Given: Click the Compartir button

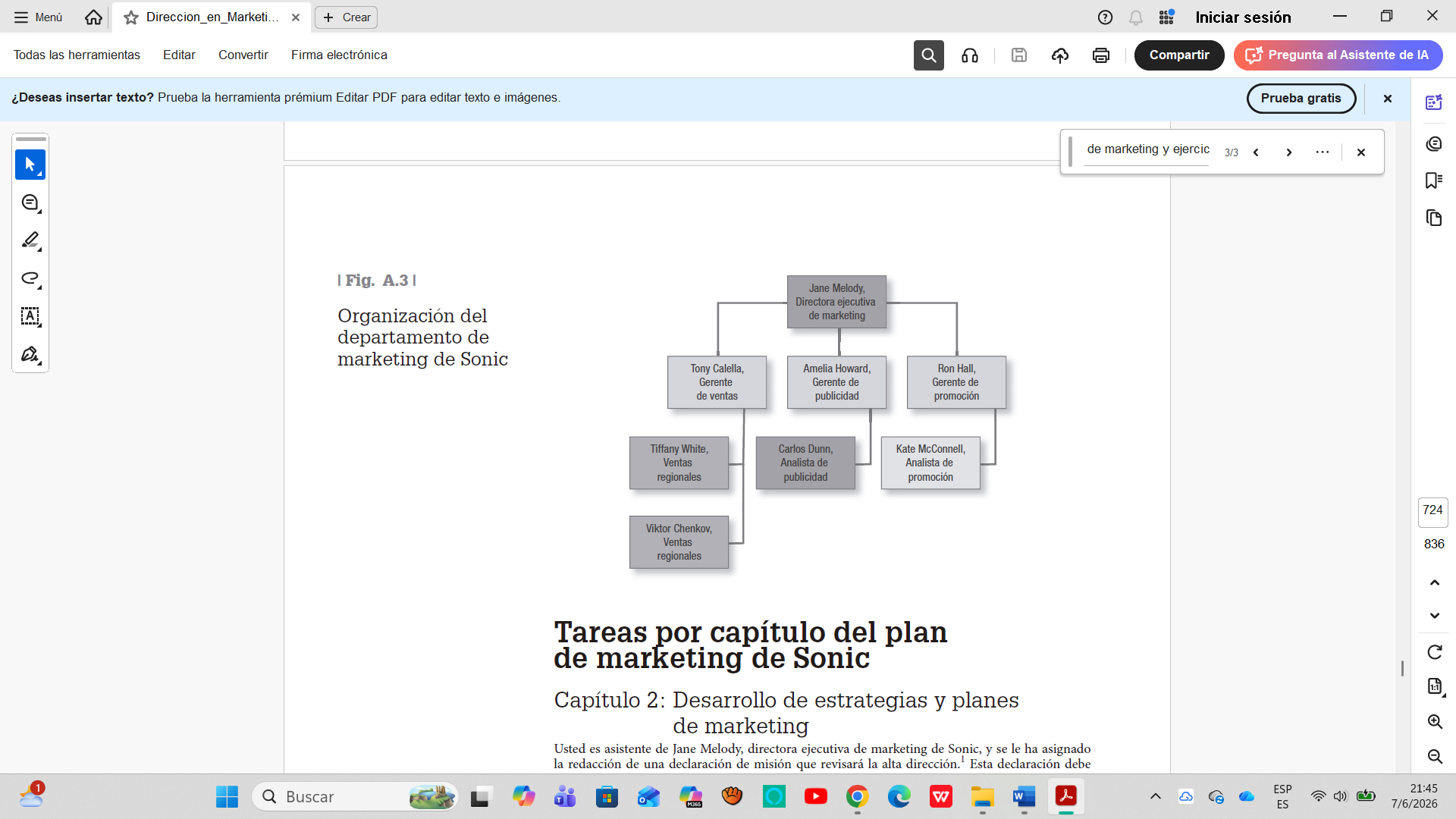Looking at the screenshot, I should pyautogui.click(x=1179, y=55).
